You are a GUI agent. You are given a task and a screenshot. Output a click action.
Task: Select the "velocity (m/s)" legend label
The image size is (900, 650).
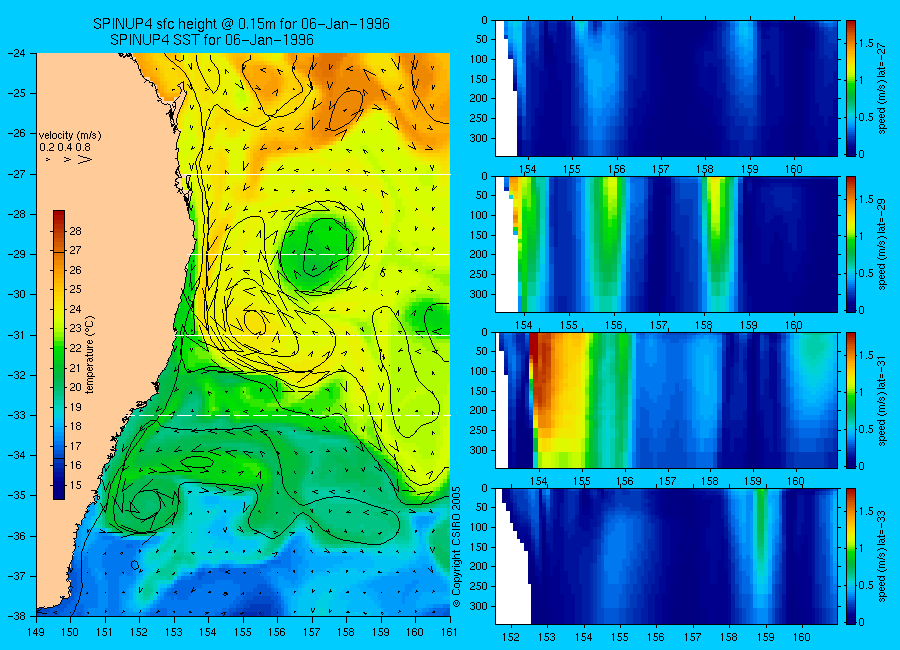(70, 136)
